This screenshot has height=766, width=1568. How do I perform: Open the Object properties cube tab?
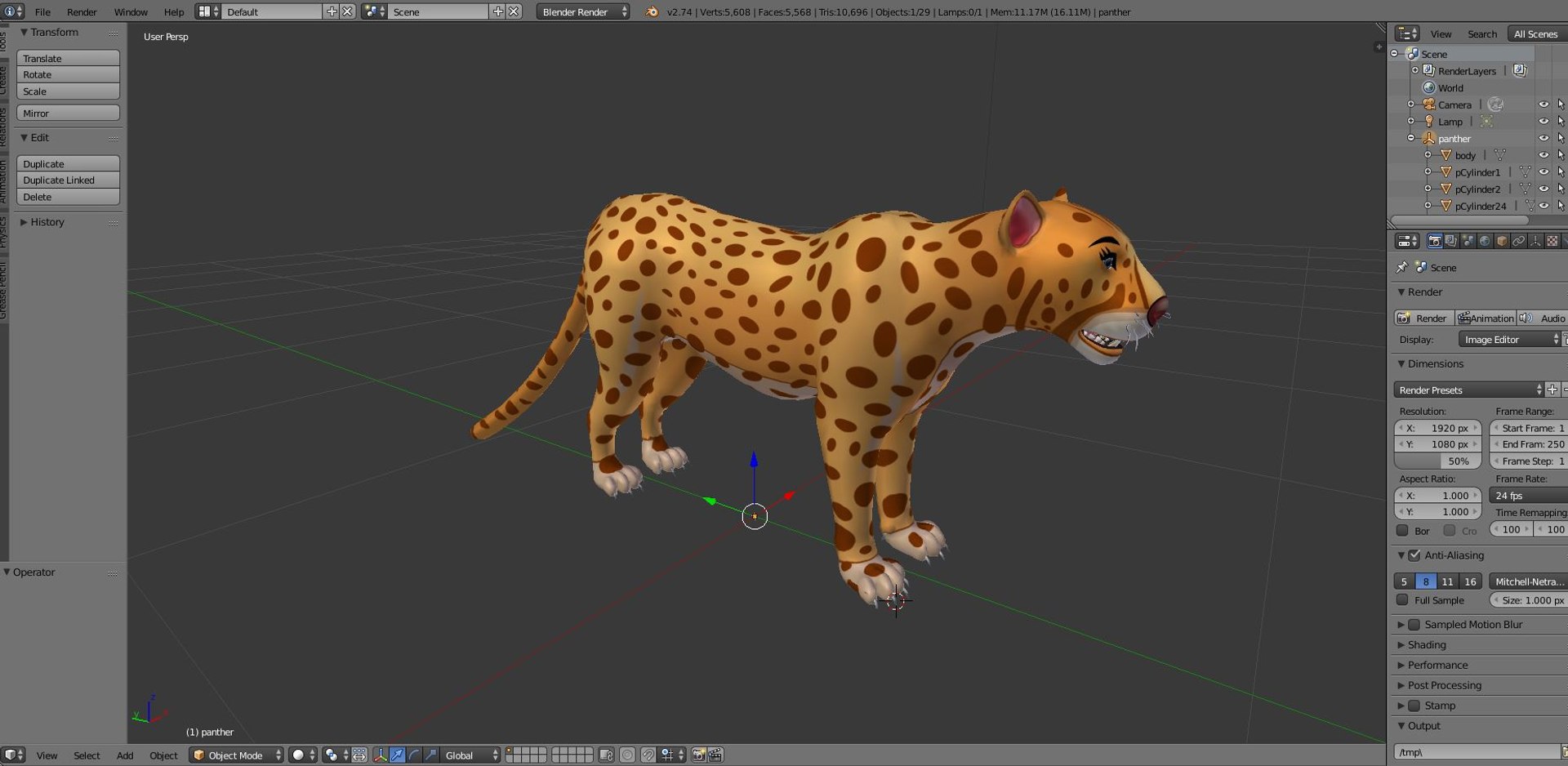click(1502, 241)
